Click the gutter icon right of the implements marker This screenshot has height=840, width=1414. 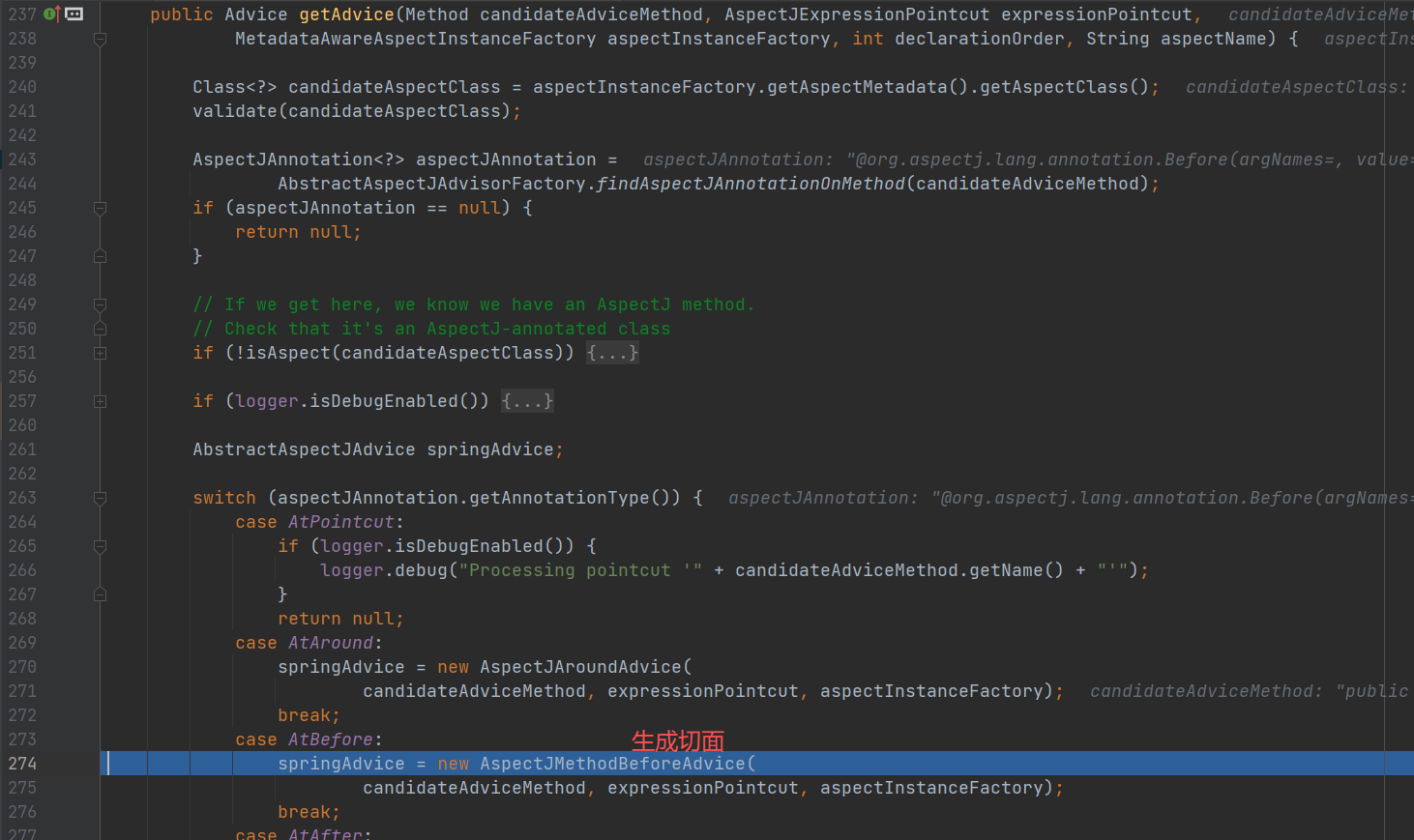pyautogui.click(x=74, y=14)
